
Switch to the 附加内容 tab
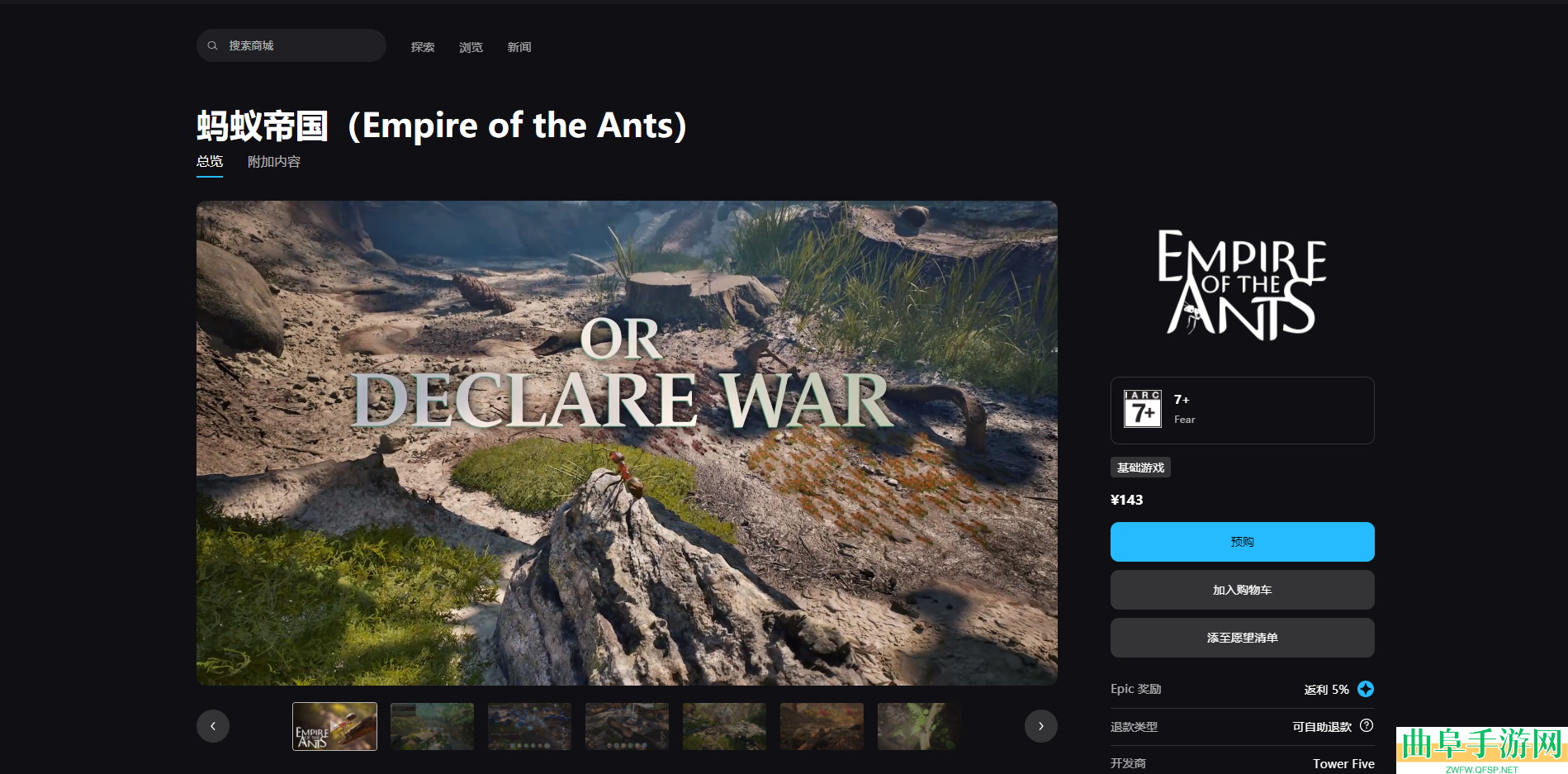(274, 162)
